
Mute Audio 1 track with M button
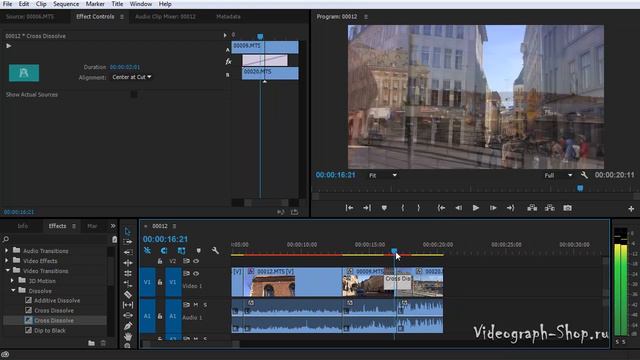(196, 305)
